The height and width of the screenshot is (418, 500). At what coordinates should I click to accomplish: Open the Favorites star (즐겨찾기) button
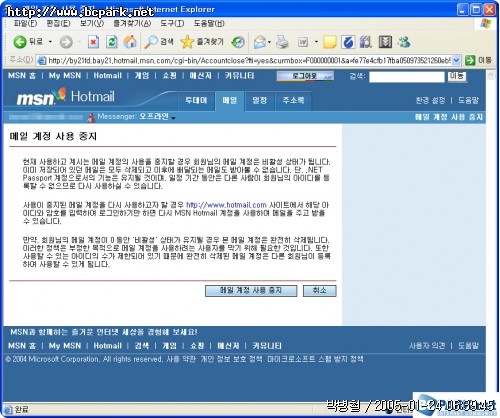pyautogui.click(x=202, y=42)
